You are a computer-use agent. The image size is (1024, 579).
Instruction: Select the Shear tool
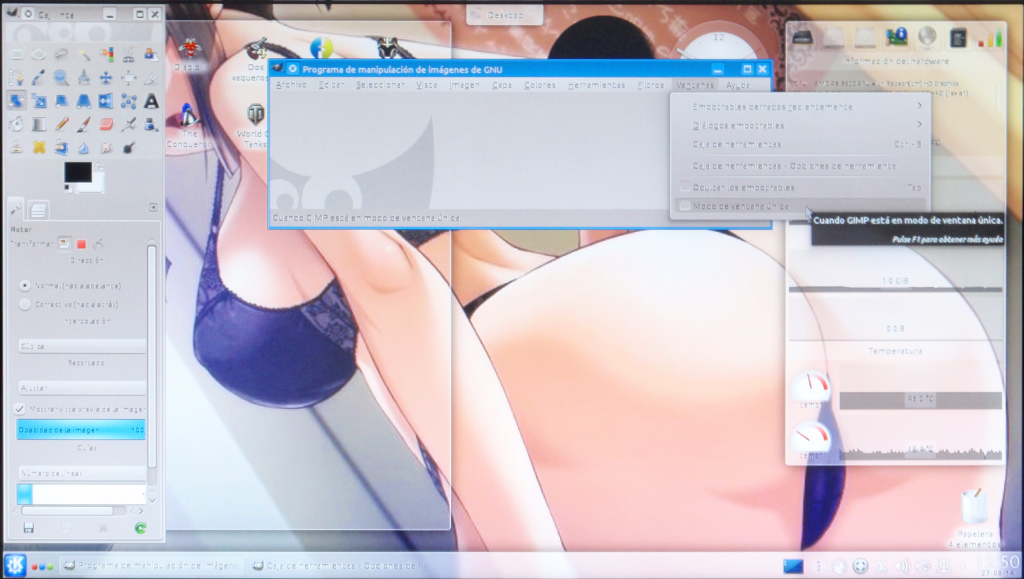point(61,101)
